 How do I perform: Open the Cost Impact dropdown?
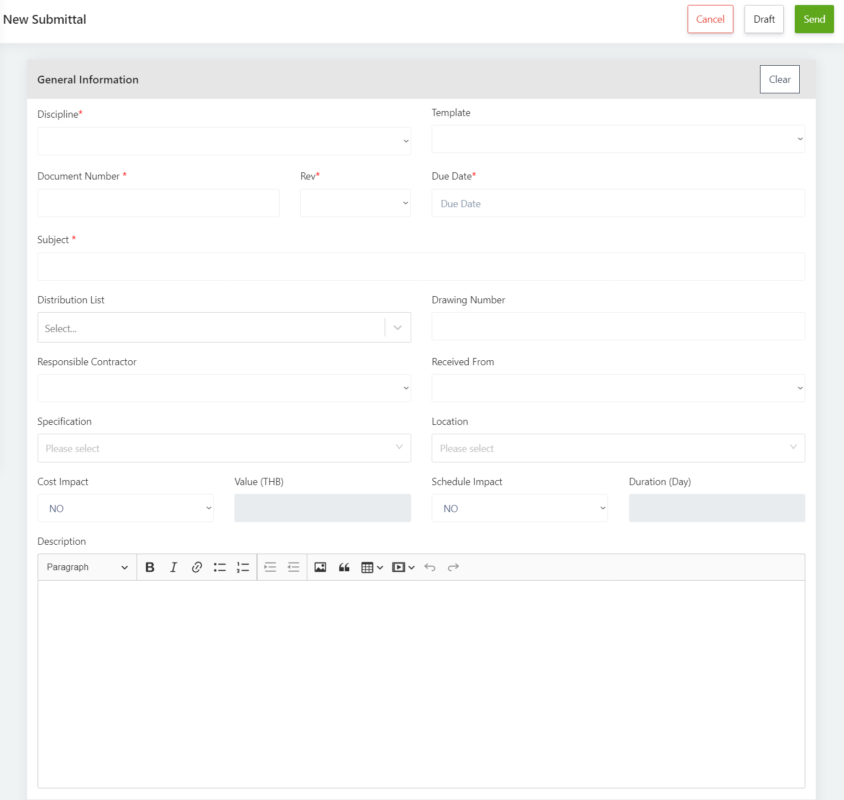click(125, 508)
